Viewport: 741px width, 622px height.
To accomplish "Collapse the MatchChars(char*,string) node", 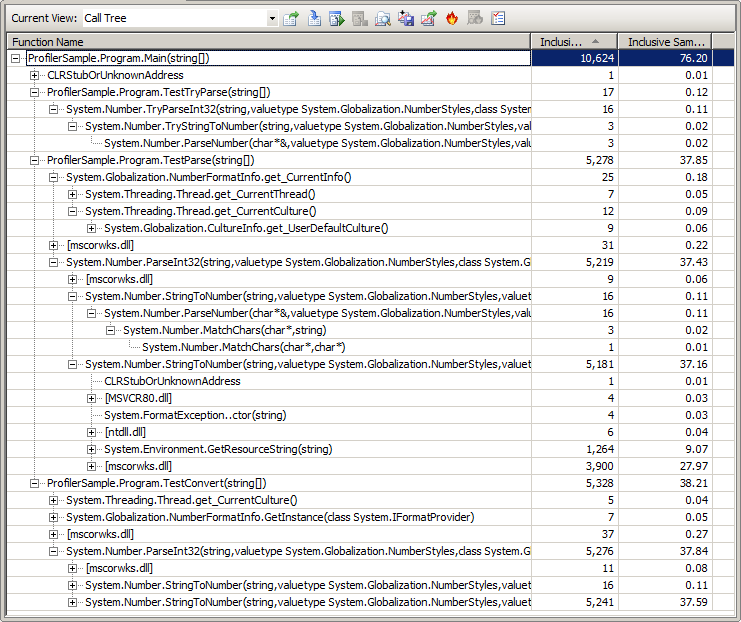I will pos(110,330).
